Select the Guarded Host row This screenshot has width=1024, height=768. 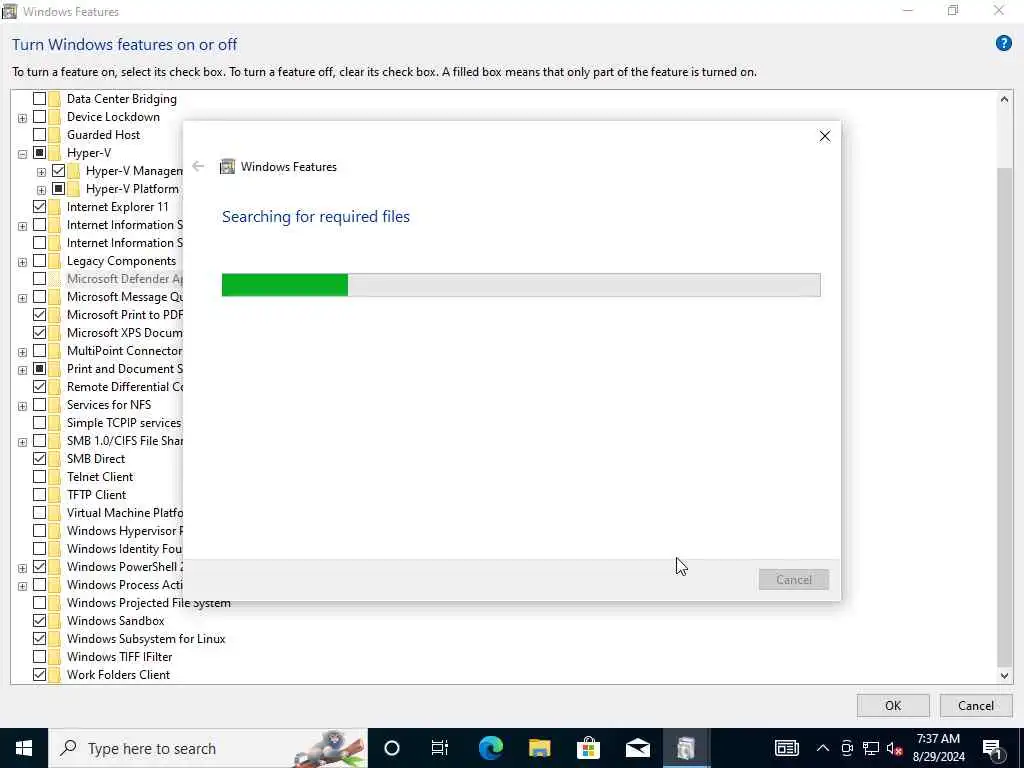[103, 135]
